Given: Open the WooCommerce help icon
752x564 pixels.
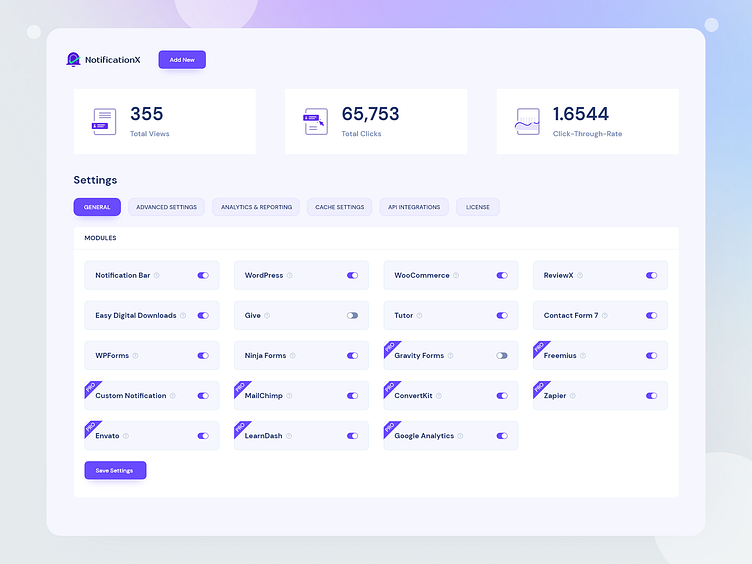Looking at the screenshot, I should point(456,275).
